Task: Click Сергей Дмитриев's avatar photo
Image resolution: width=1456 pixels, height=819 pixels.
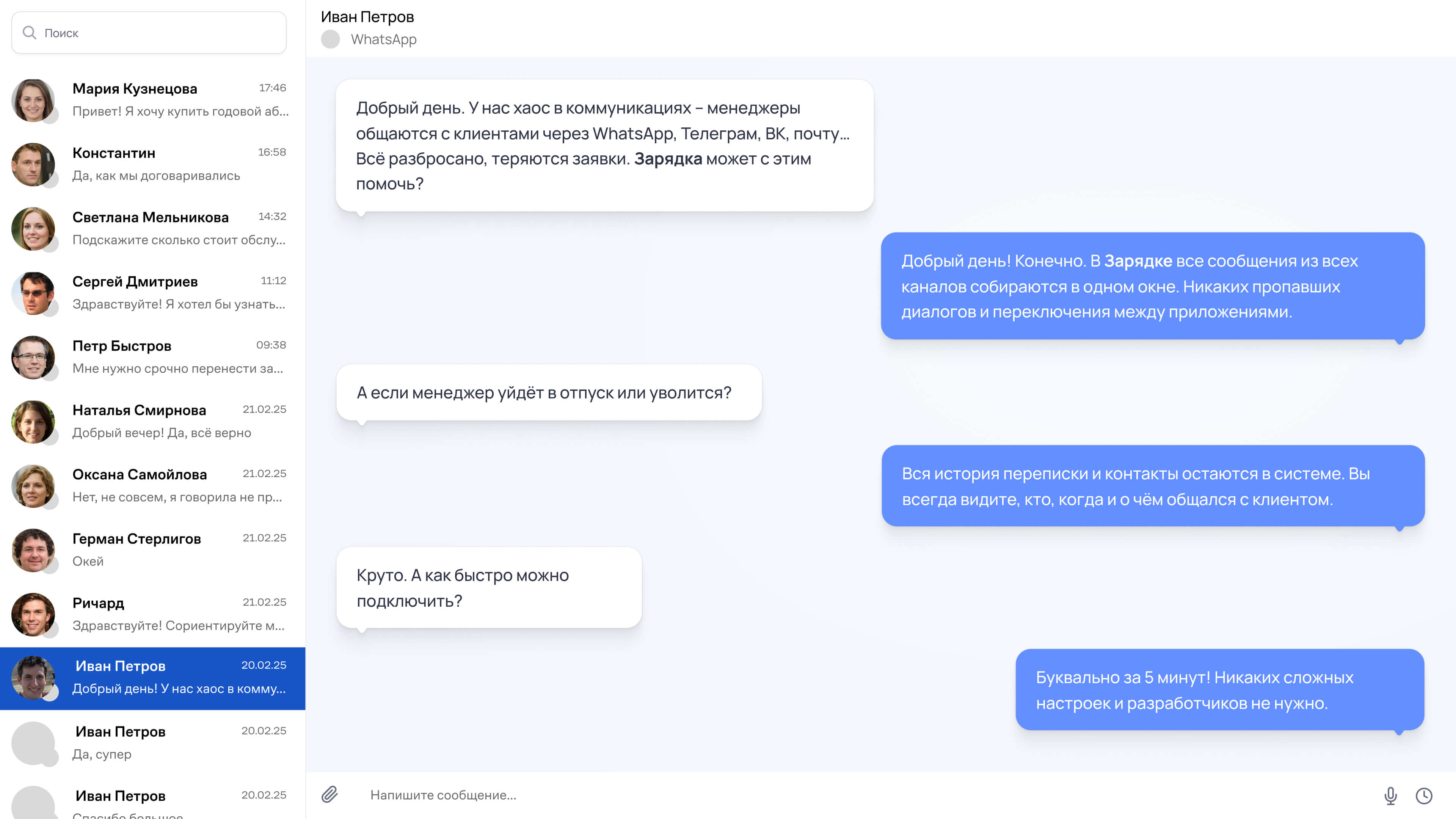Action: point(33,293)
